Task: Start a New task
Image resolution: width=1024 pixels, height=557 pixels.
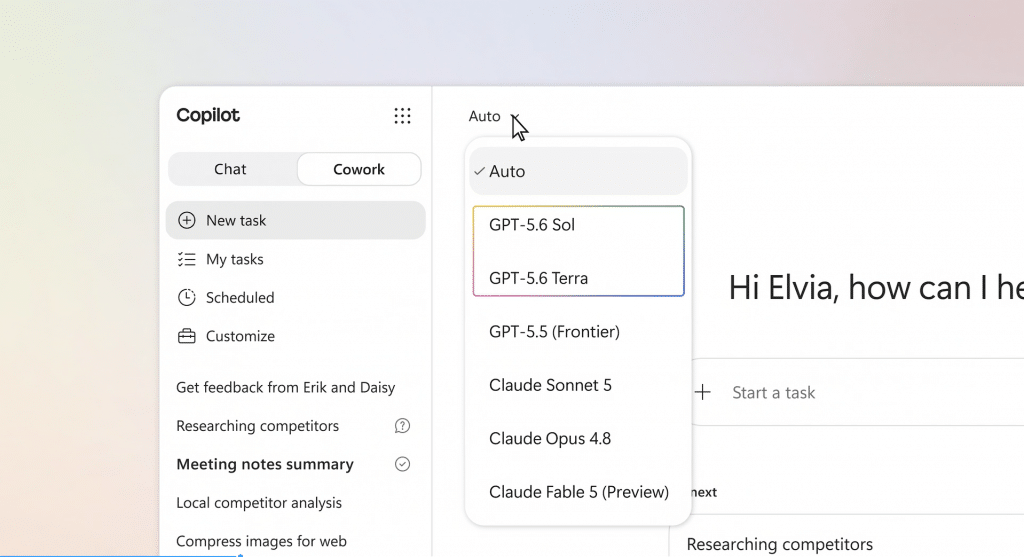Action: (x=296, y=220)
